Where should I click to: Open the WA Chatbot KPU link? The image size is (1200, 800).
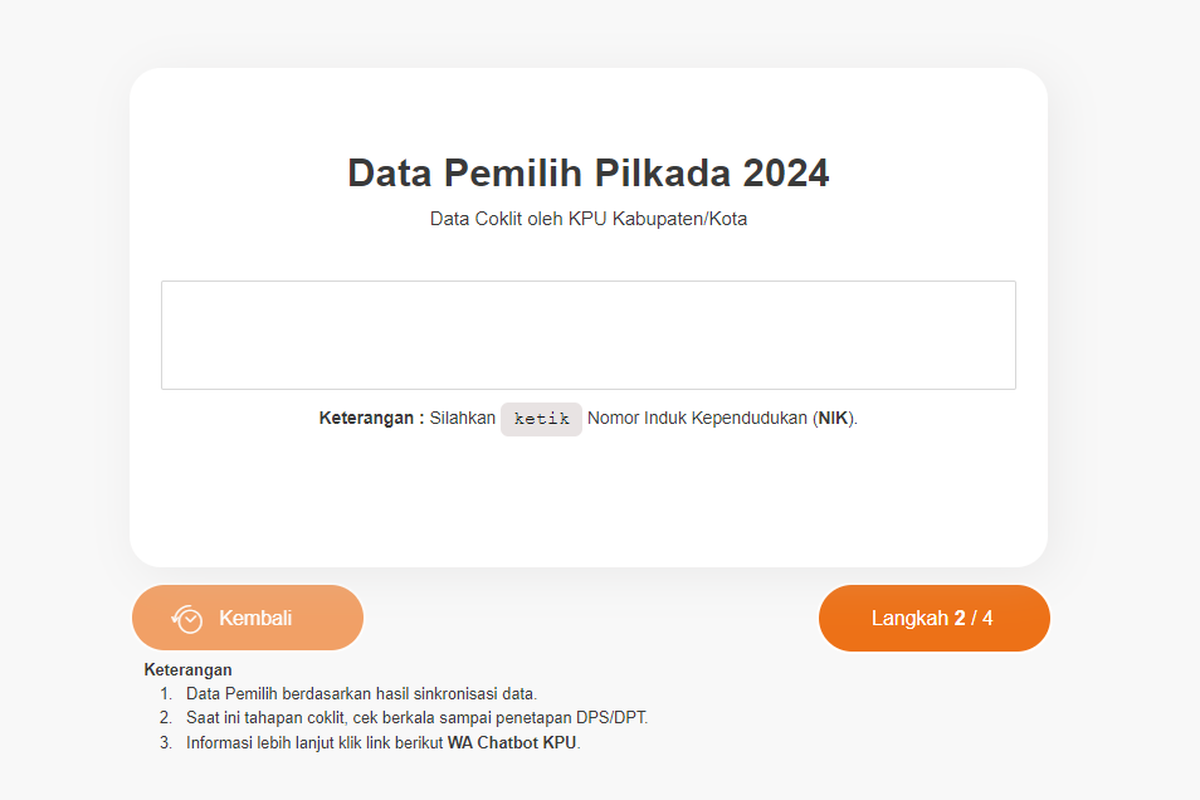[513, 743]
